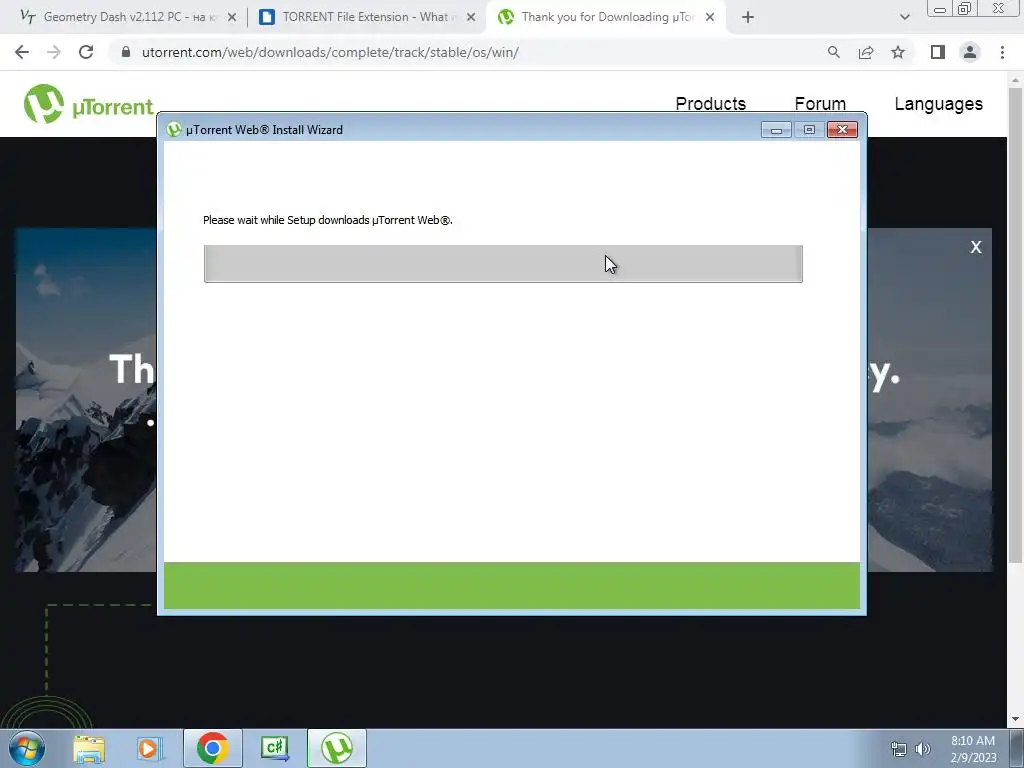Close the Install Wizard window
The width and height of the screenshot is (1024, 768).
(x=842, y=130)
